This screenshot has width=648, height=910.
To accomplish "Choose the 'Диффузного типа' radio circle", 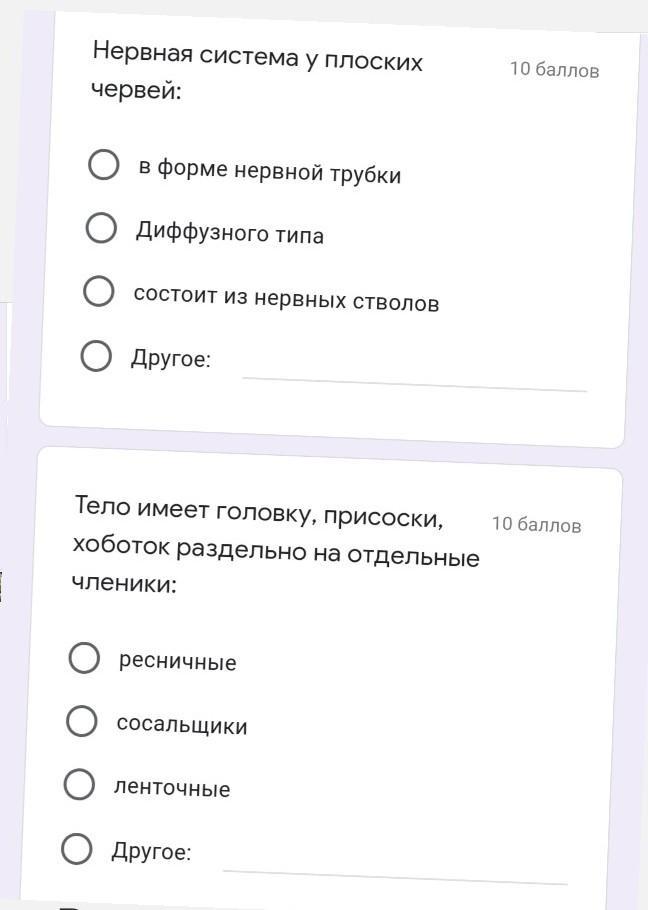I will (101, 228).
